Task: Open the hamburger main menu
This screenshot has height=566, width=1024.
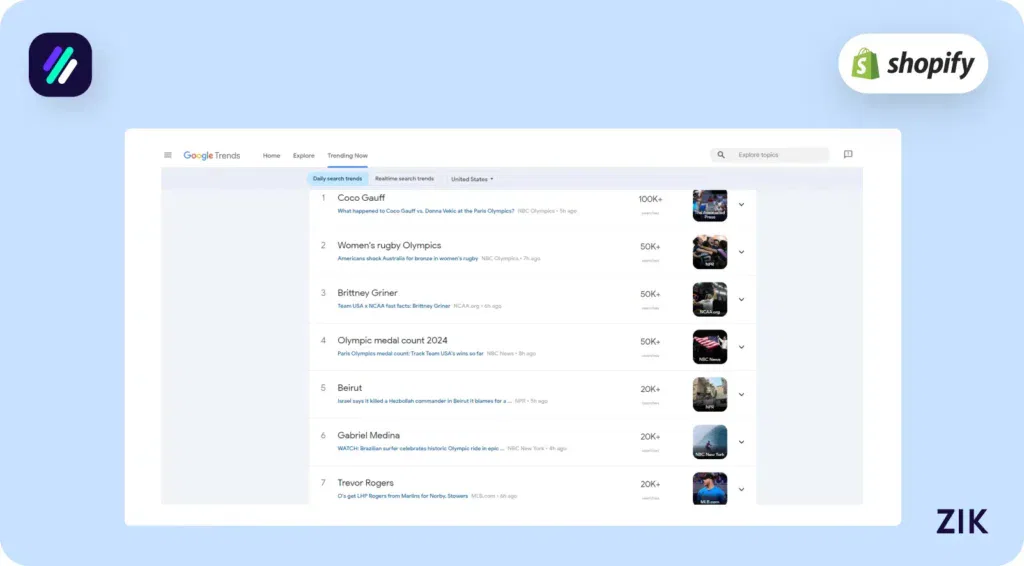Action: [x=168, y=155]
